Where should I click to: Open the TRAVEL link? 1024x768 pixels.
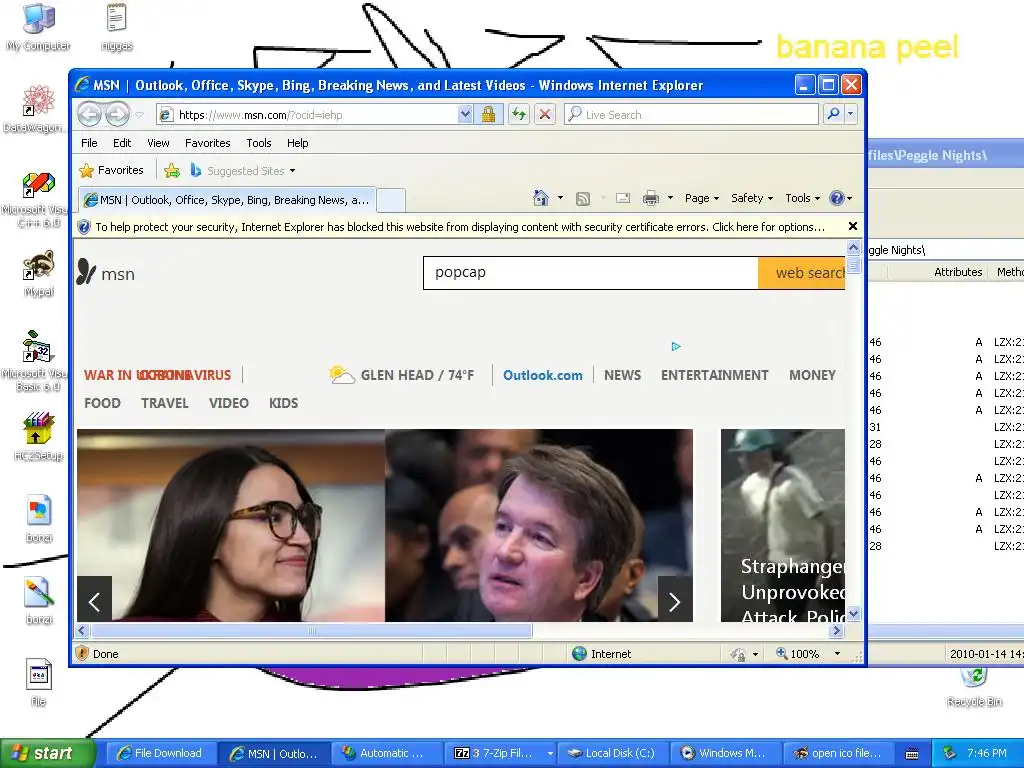coord(165,404)
